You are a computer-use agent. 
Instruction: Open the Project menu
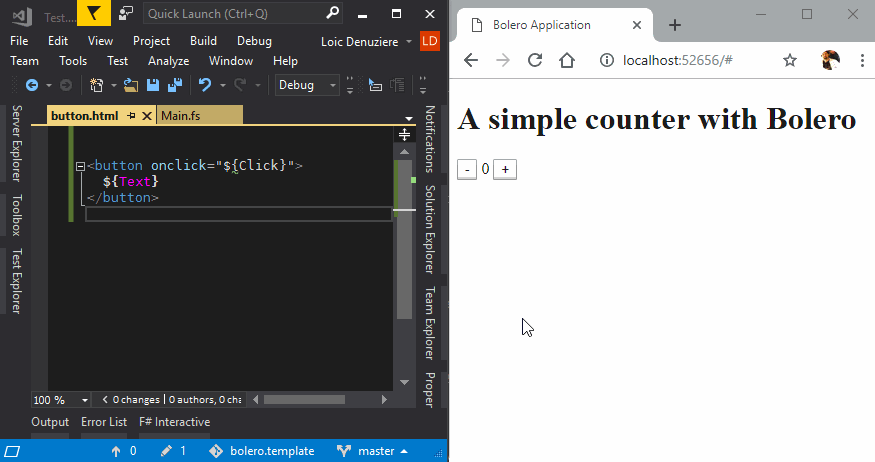[x=151, y=41]
